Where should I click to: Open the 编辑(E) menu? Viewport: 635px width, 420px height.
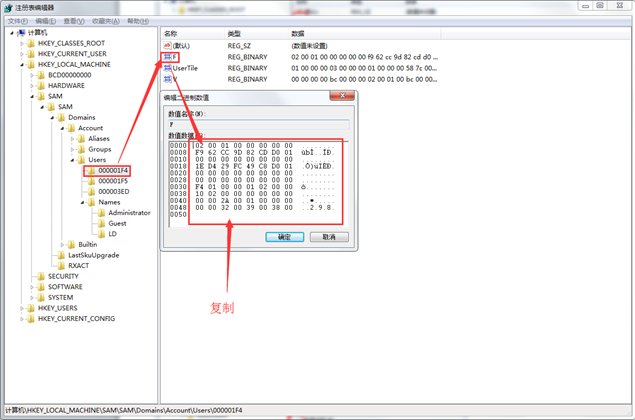click(45, 21)
